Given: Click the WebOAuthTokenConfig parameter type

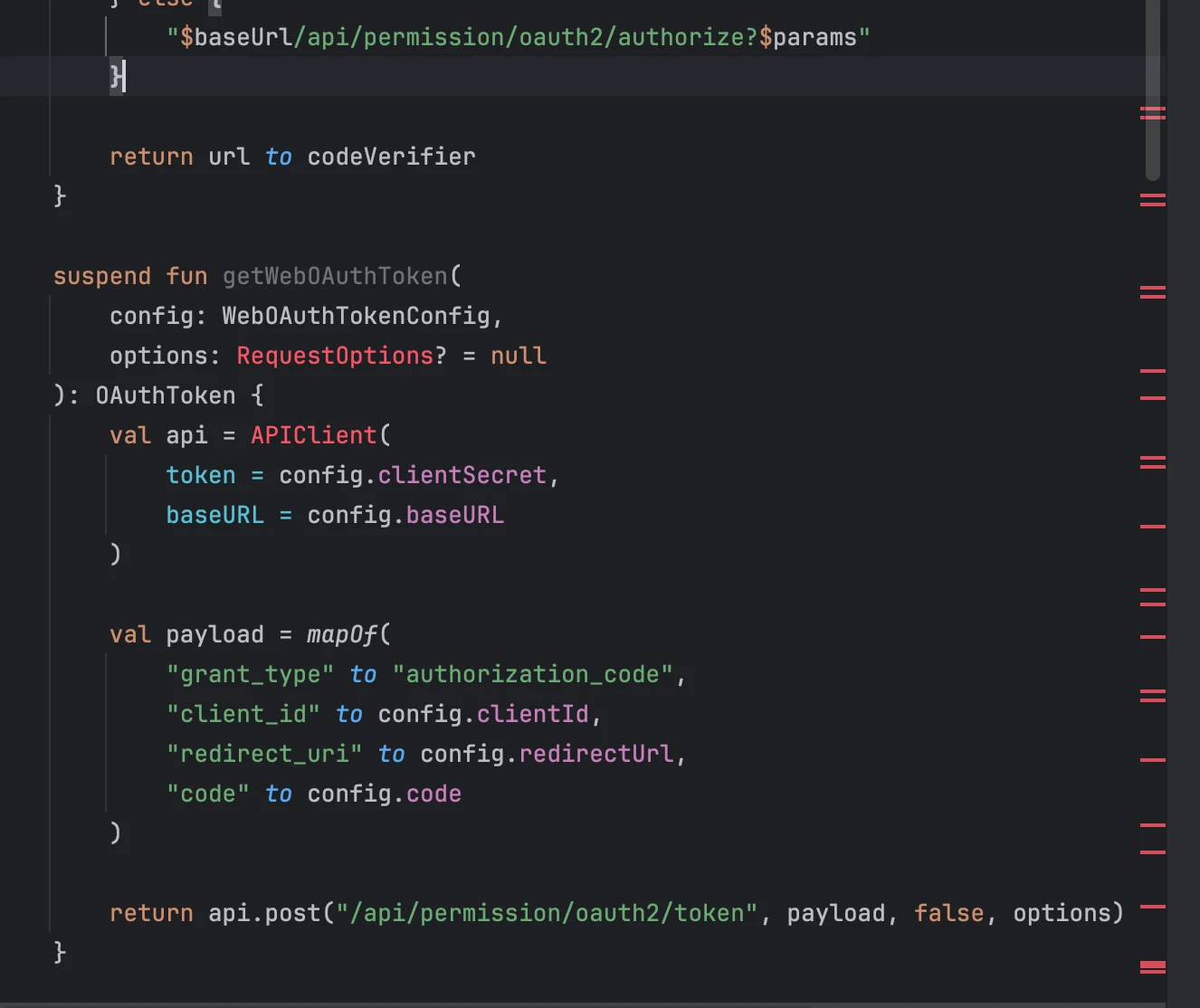Looking at the screenshot, I should tap(356, 316).
